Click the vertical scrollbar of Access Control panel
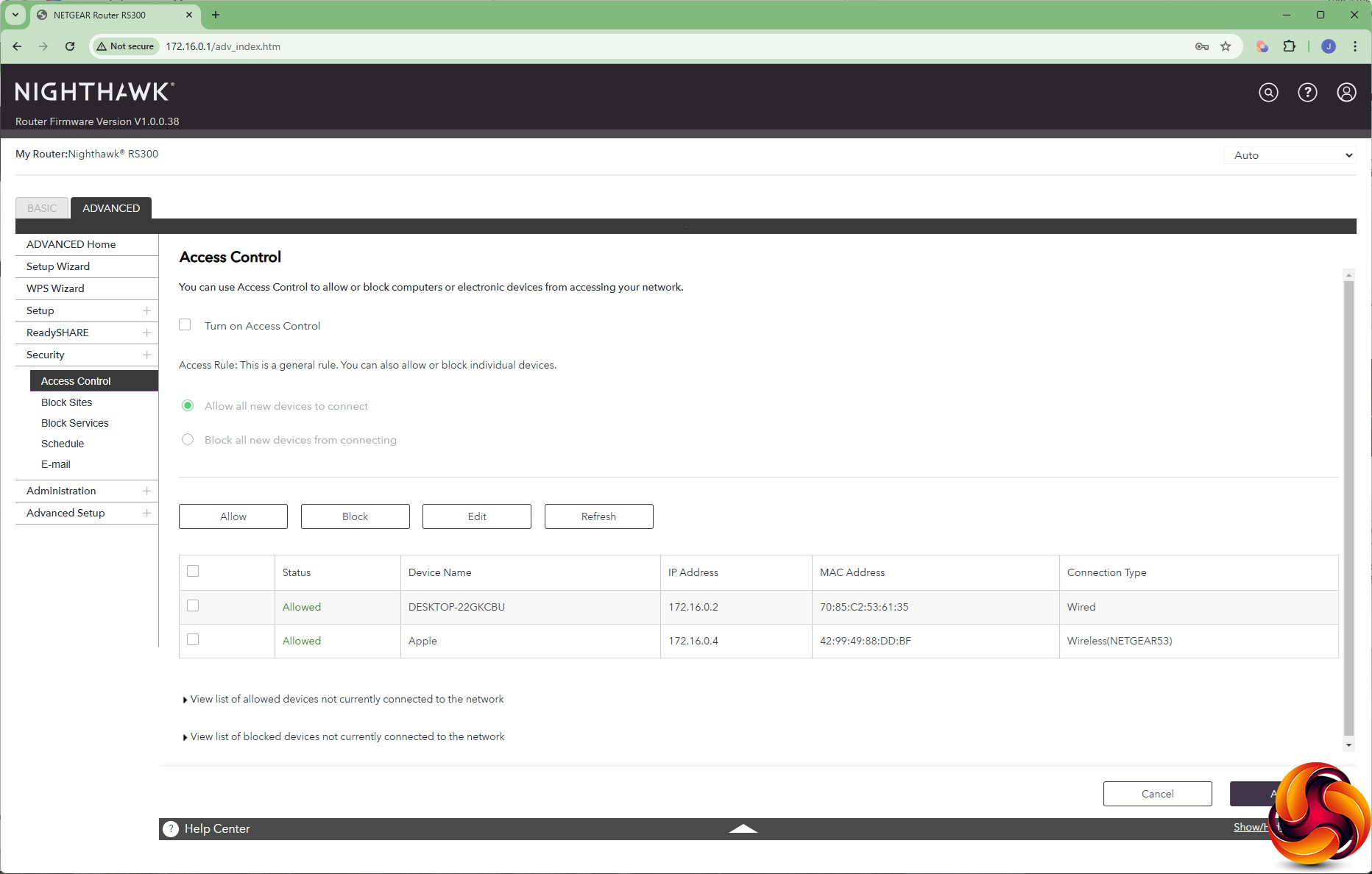The image size is (1372, 874). click(x=1348, y=508)
